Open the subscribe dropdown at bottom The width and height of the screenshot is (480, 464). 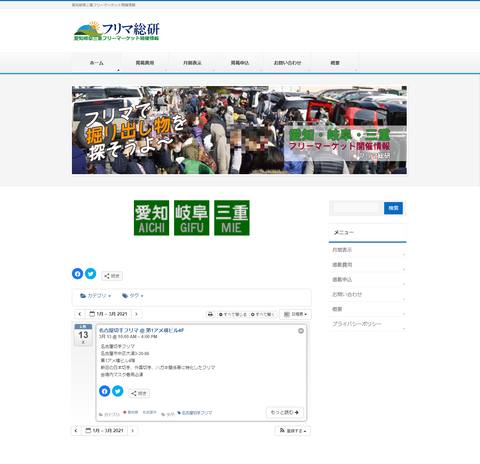point(293,431)
